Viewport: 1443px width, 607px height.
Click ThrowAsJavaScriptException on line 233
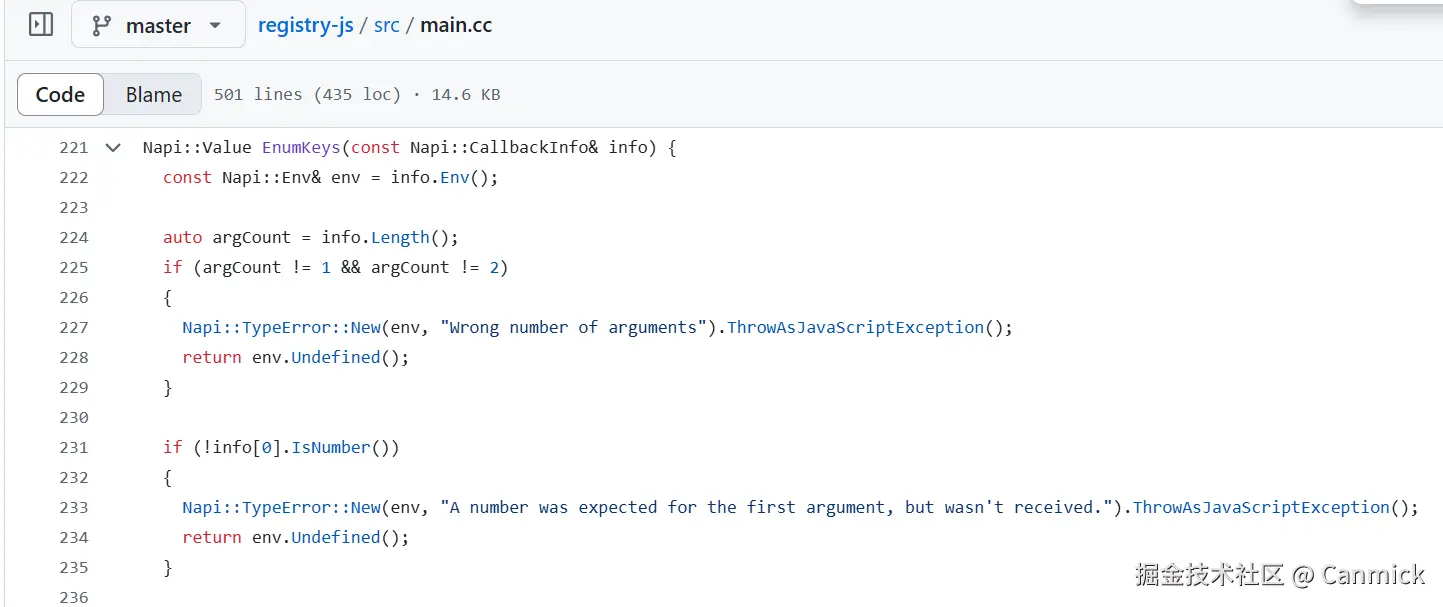pyautogui.click(x=1261, y=508)
